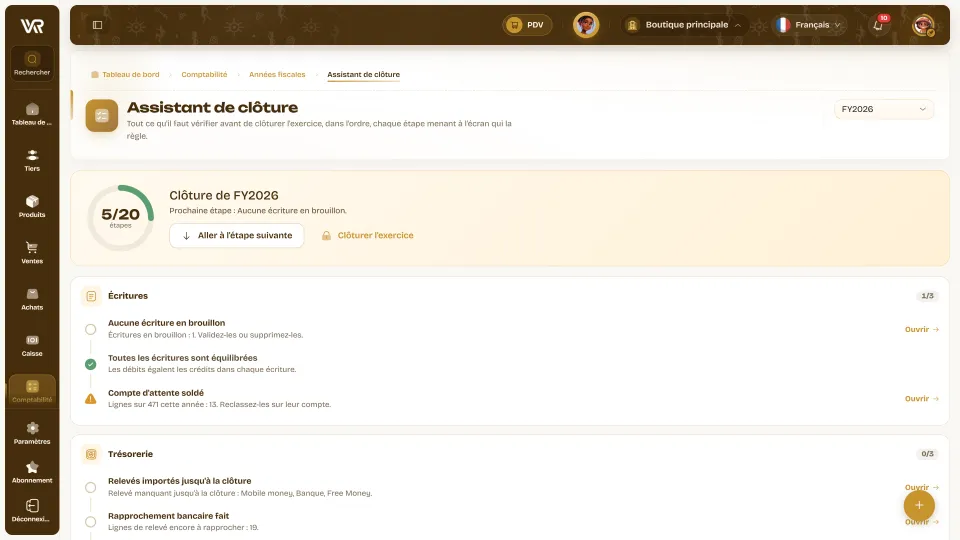Click the Tableau de bord breadcrumb home icon
The height and width of the screenshot is (540, 960).
[95, 75]
